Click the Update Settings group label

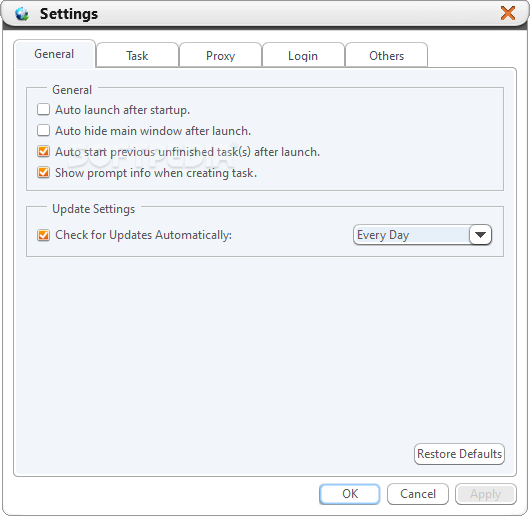coord(93,209)
